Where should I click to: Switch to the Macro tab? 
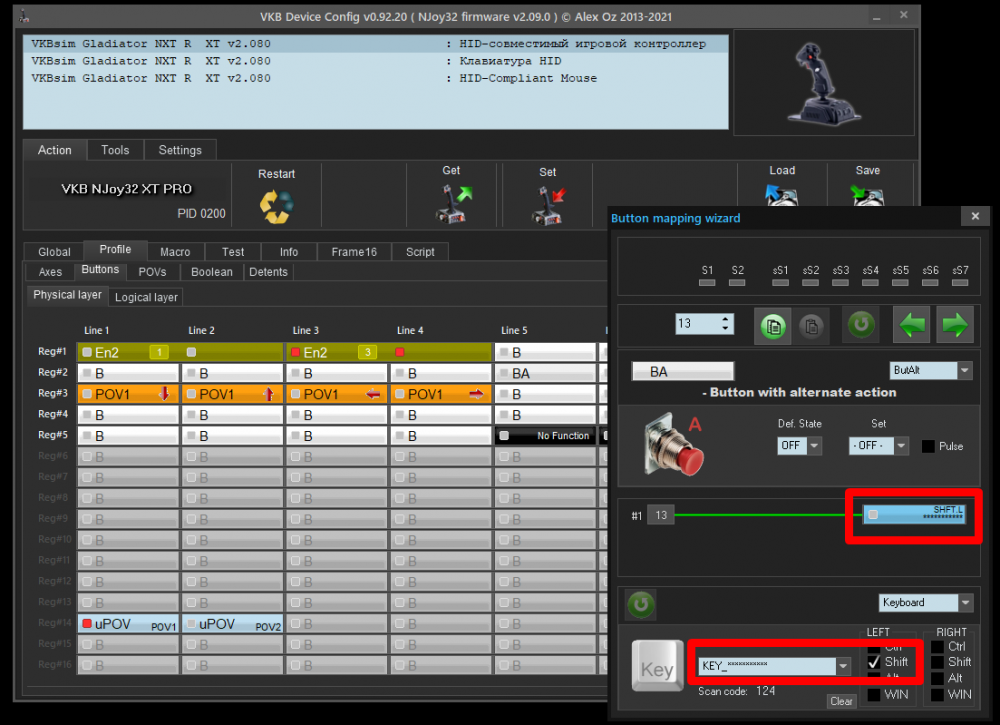175,252
